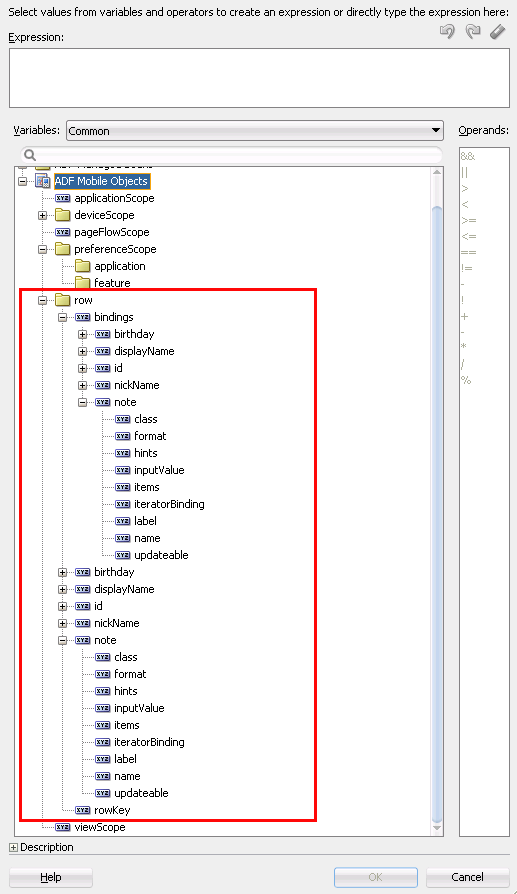This screenshot has height=894, width=517.
Task: Select name under bindings note
Action: click(x=147, y=538)
